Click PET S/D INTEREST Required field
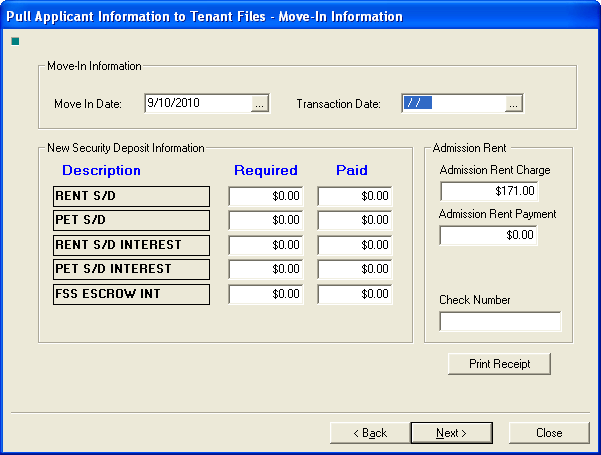This screenshot has height=455, width=601. point(266,269)
